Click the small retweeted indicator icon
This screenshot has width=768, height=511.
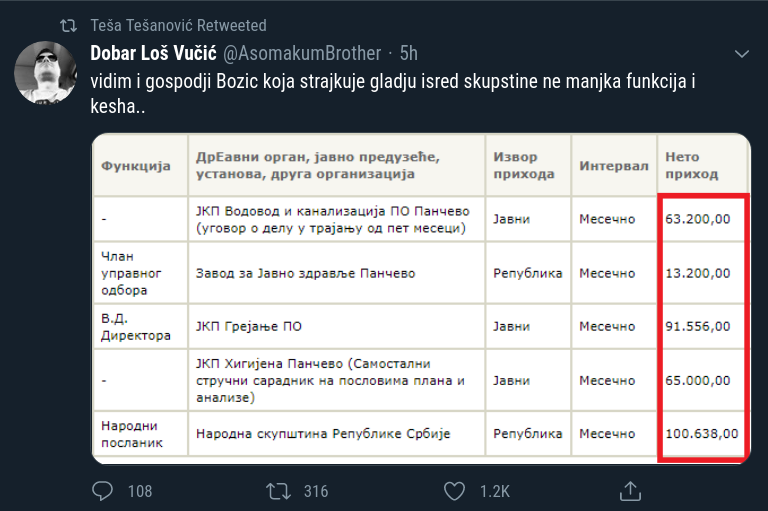[68, 25]
